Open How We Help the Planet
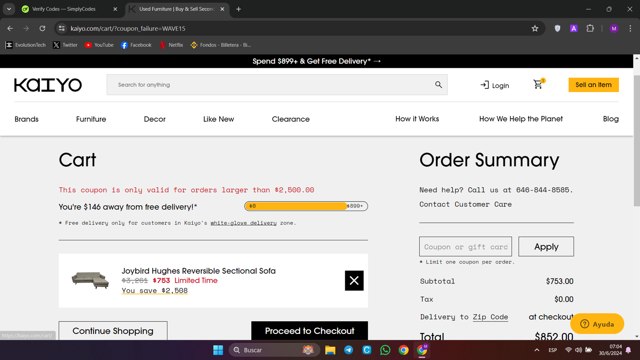 pos(521,119)
